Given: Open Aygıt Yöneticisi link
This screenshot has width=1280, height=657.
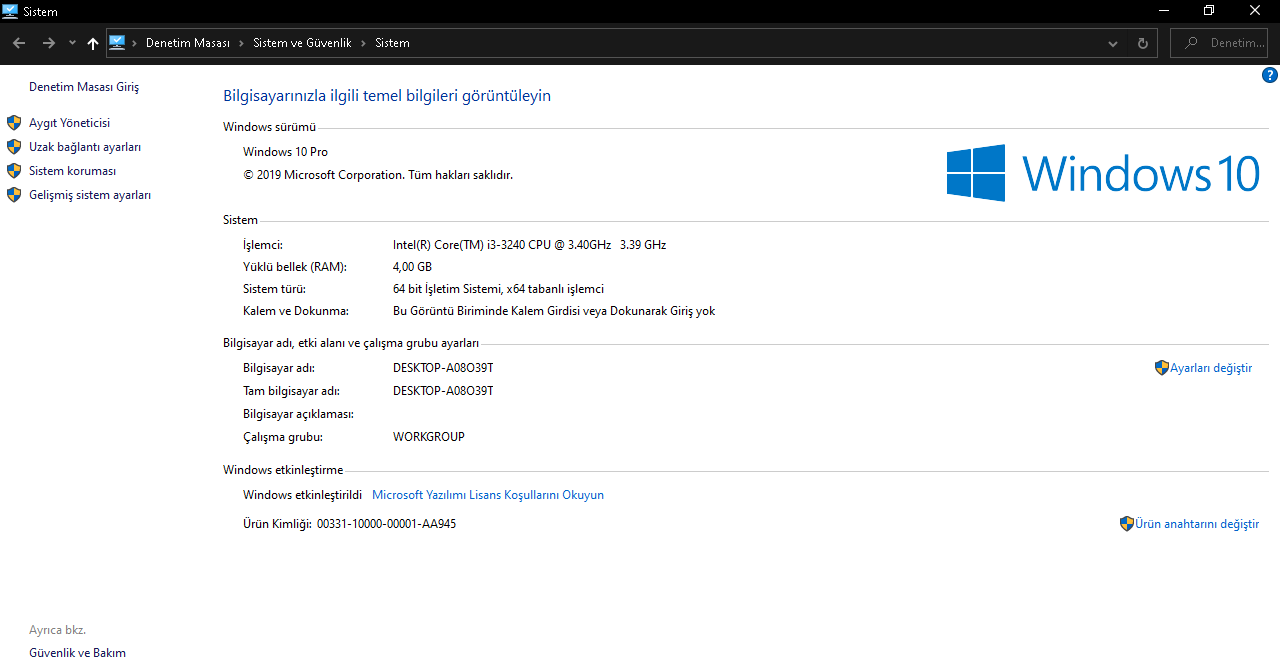Looking at the screenshot, I should point(69,123).
